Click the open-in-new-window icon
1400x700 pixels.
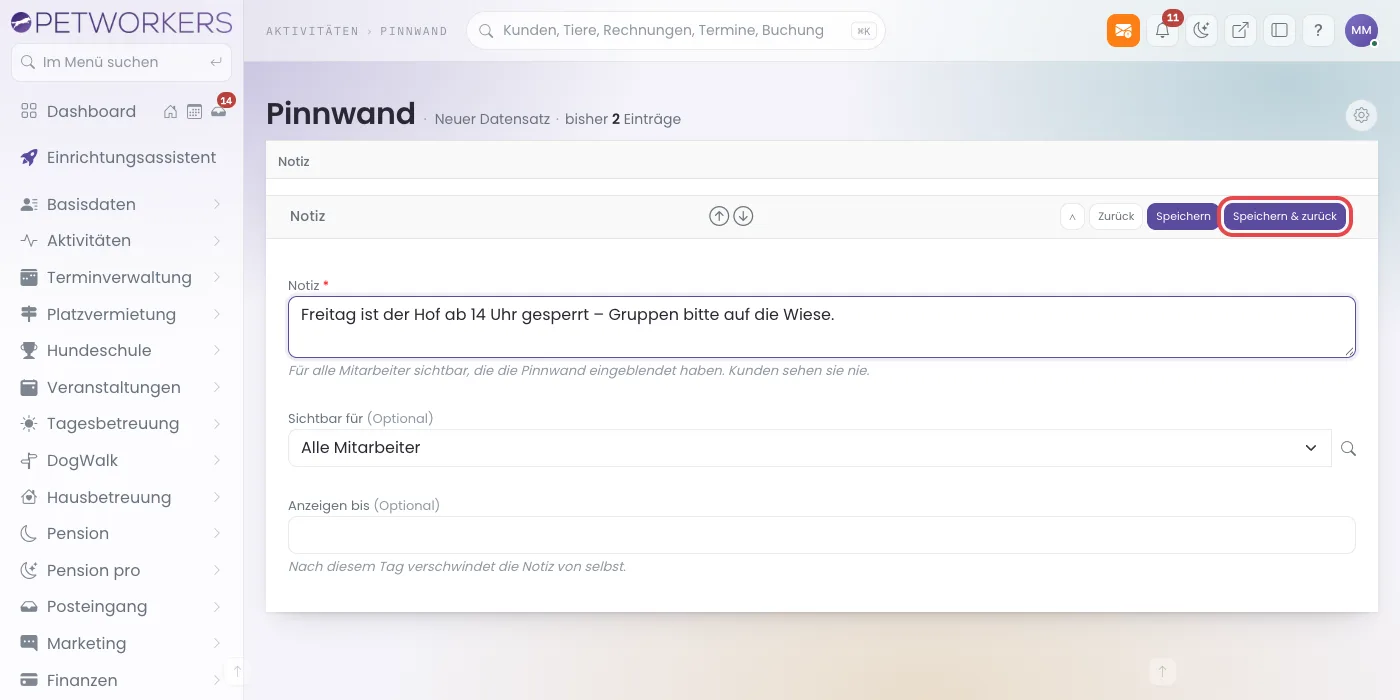1240,31
